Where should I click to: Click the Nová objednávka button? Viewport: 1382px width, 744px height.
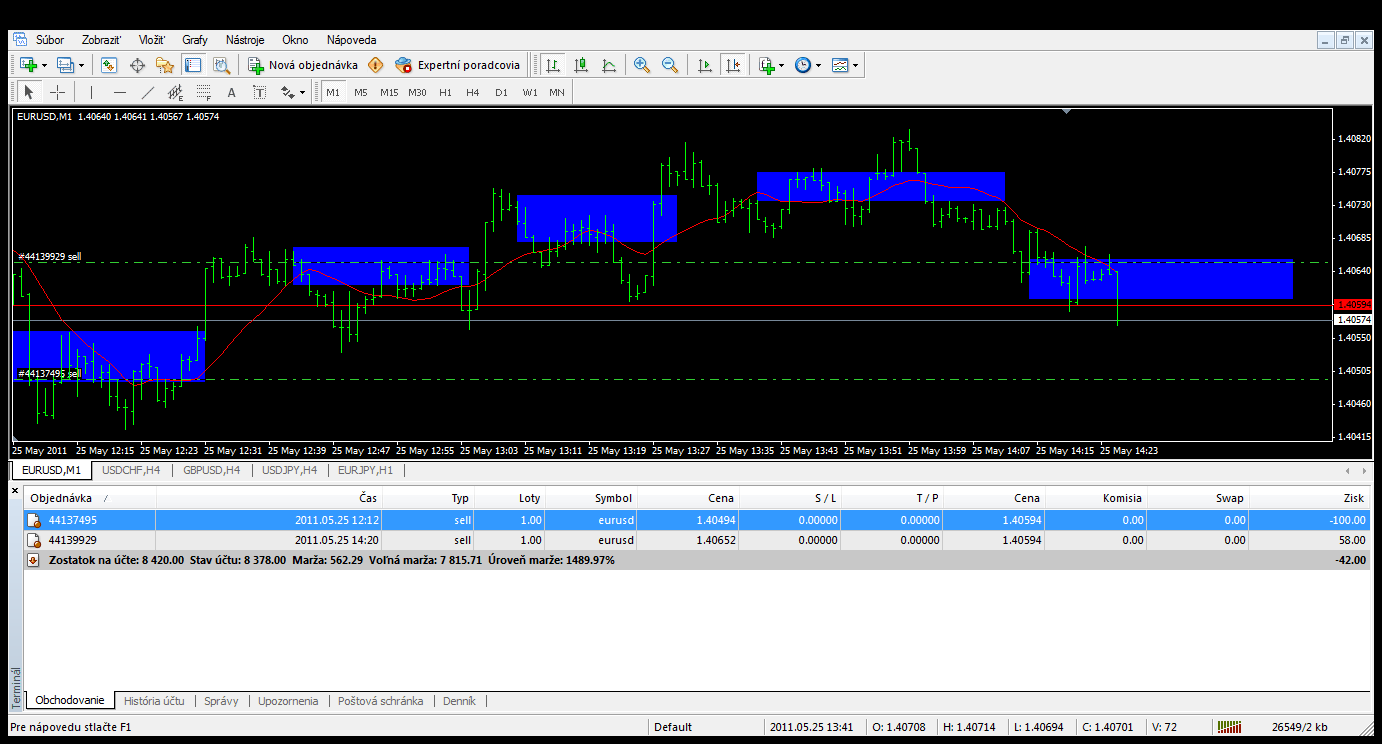(x=303, y=65)
